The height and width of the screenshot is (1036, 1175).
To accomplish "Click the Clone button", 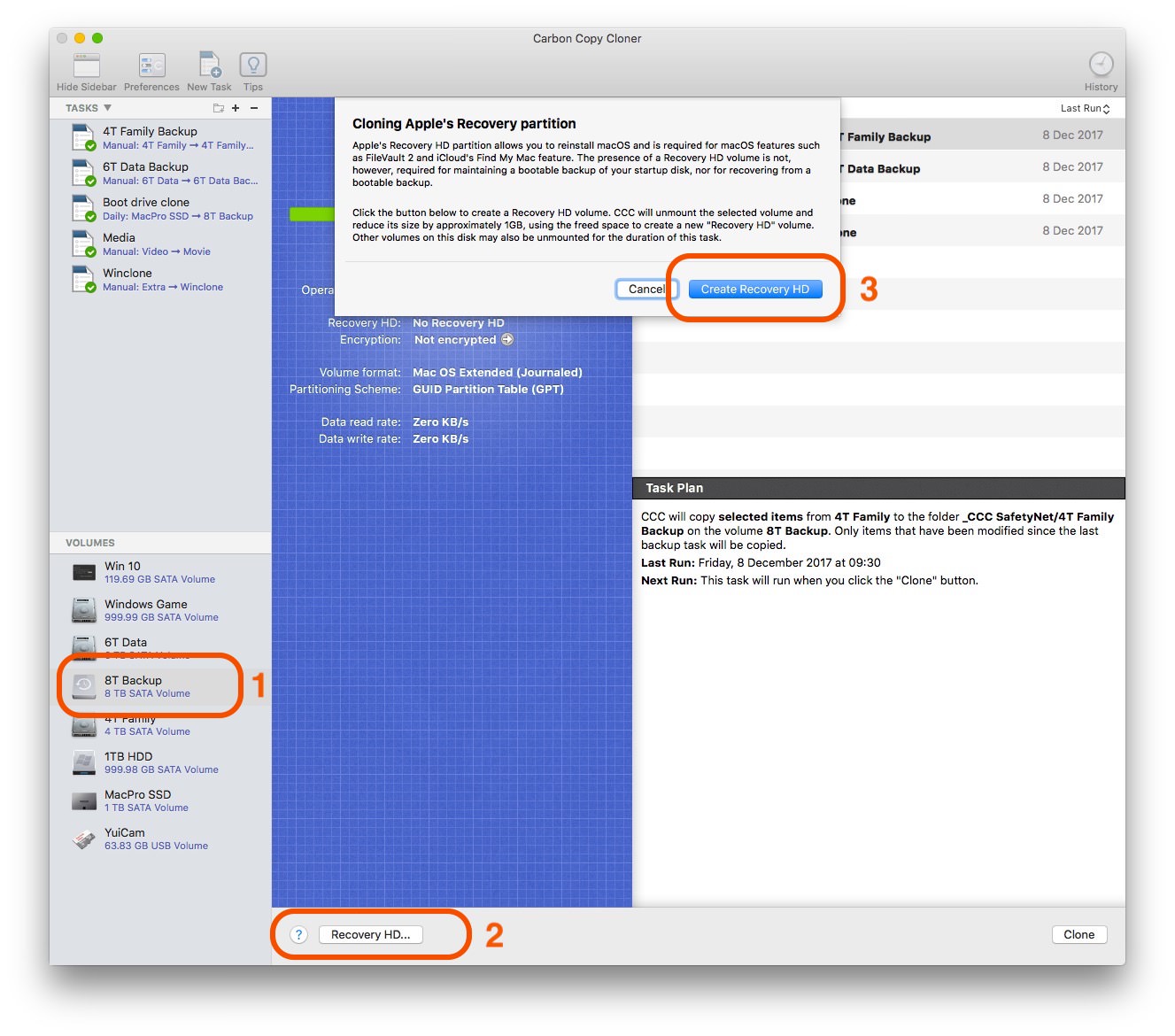I will [1079, 934].
